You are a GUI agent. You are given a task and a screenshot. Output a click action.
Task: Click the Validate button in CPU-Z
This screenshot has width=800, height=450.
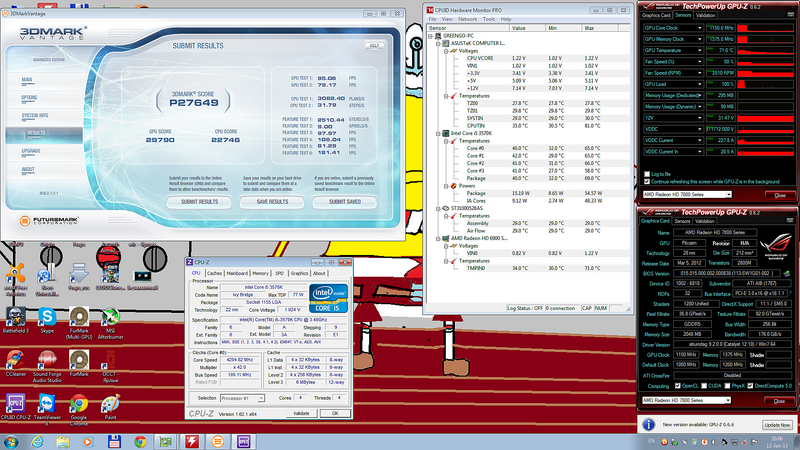(301, 413)
